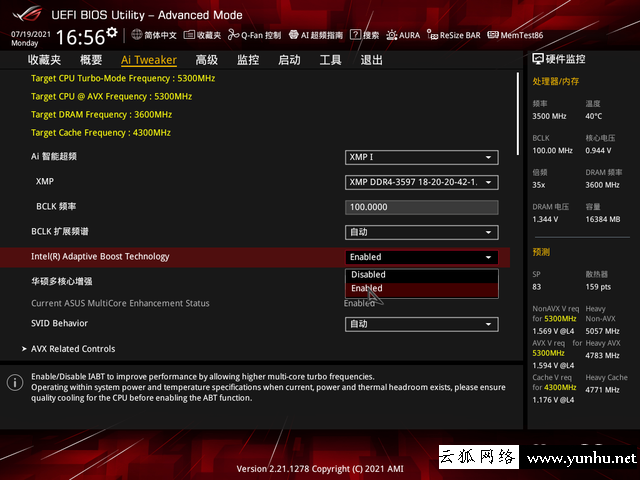Click the 硬件监控 monitor icon
Screen dimensions: 640x480
pos(538,59)
